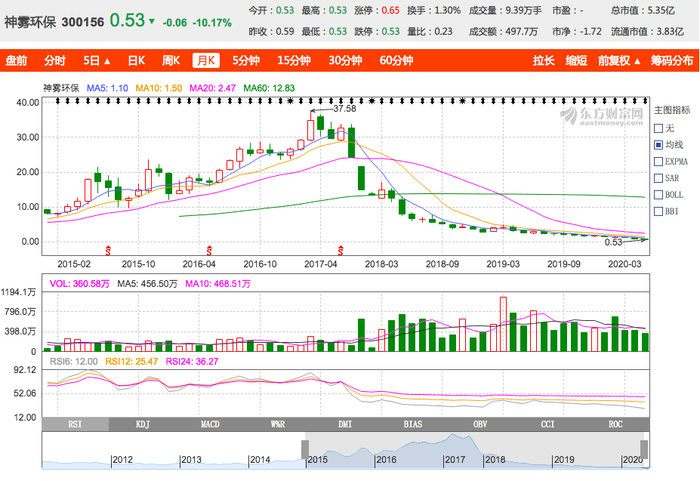Click red S marker near 2017-04

(340, 250)
